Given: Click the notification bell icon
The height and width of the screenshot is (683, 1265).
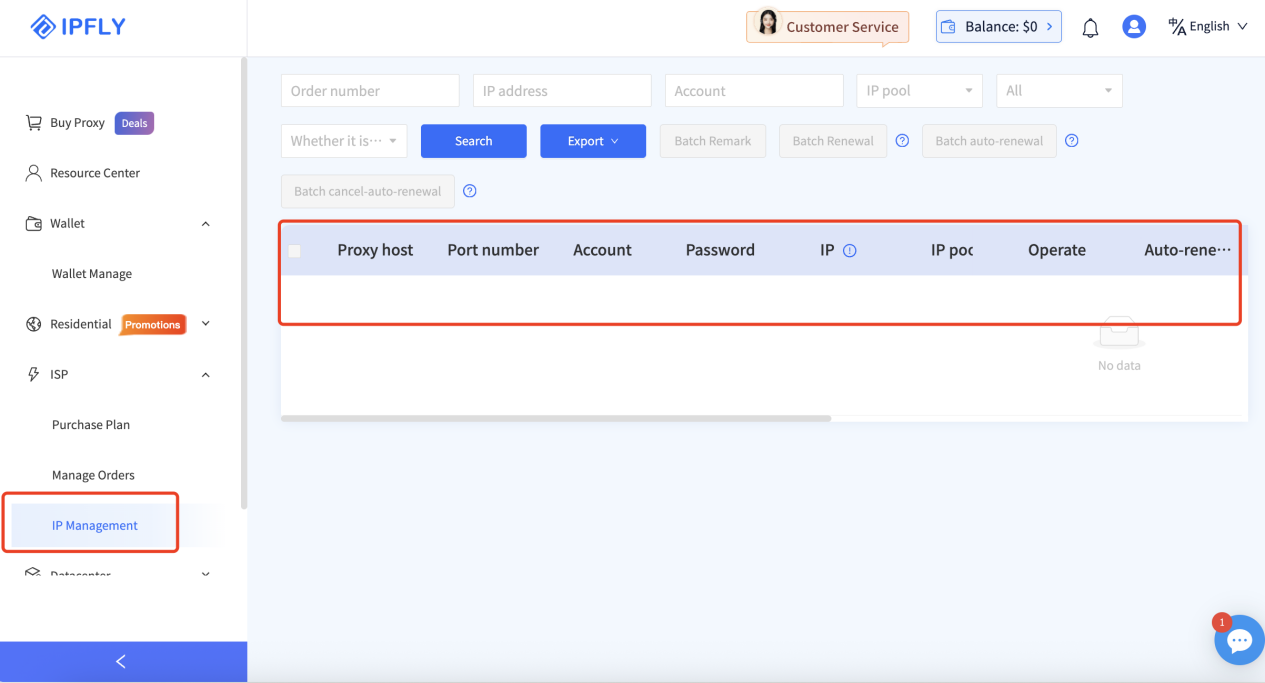Looking at the screenshot, I should [x=1090, y=28].
